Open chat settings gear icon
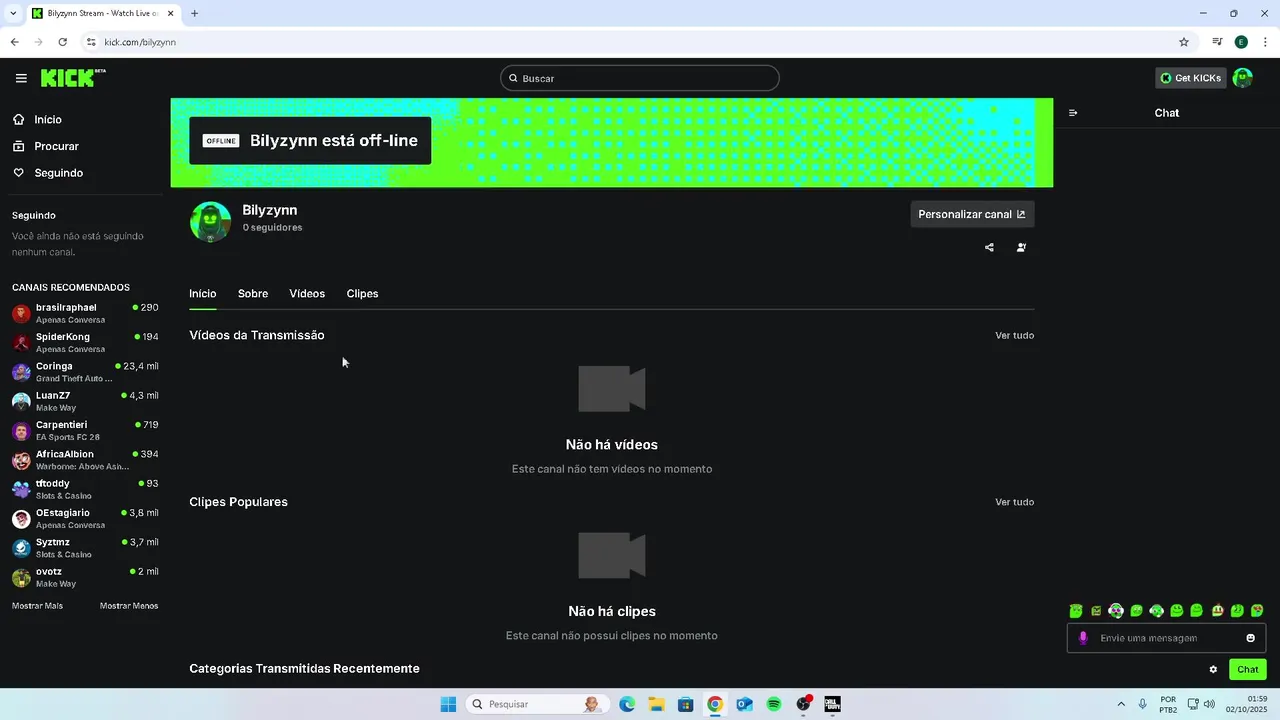Image resolution: width=1280 pixels, height=720 pixels. [x=1213, y=670]
